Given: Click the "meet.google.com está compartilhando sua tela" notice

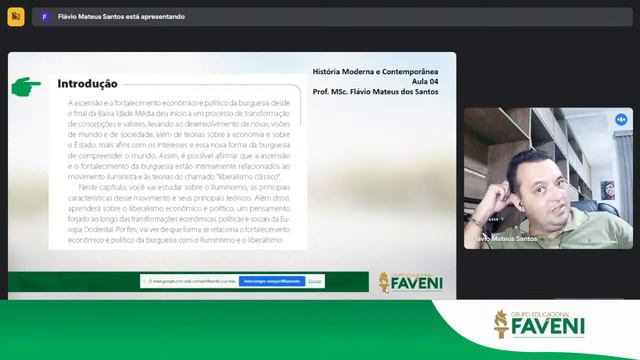Looking at the screenshot, I should tap(191, 281).
